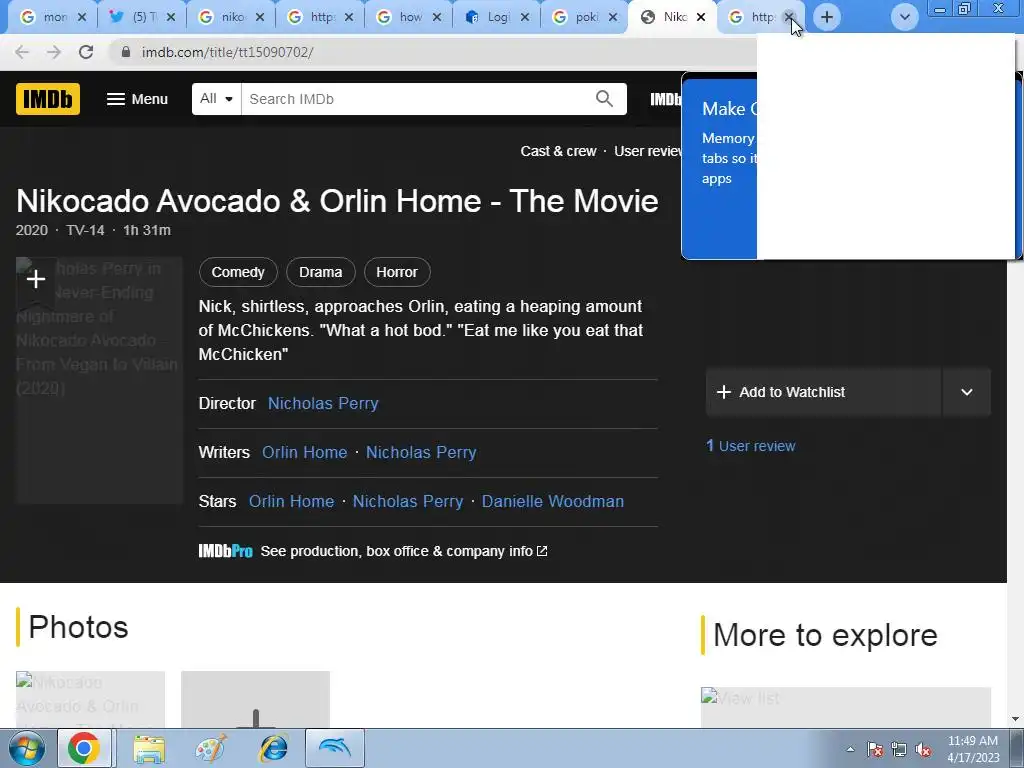Expand the Watchlist options chevron
The height and width of the screenshot is (768, 1024).
(967, 392)
